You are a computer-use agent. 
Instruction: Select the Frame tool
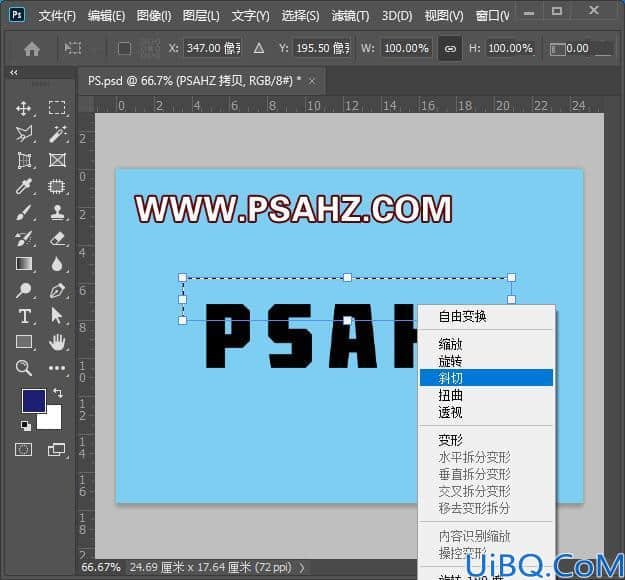coord(57,160)
